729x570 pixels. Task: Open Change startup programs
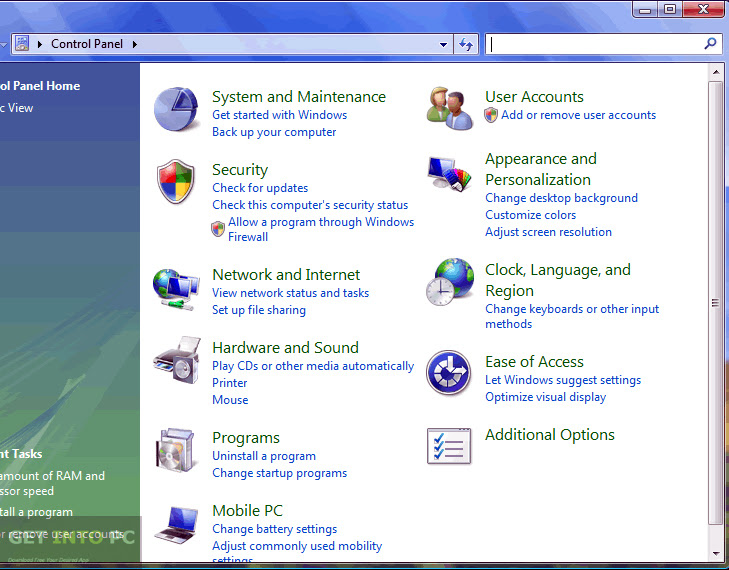click(279, 473)
